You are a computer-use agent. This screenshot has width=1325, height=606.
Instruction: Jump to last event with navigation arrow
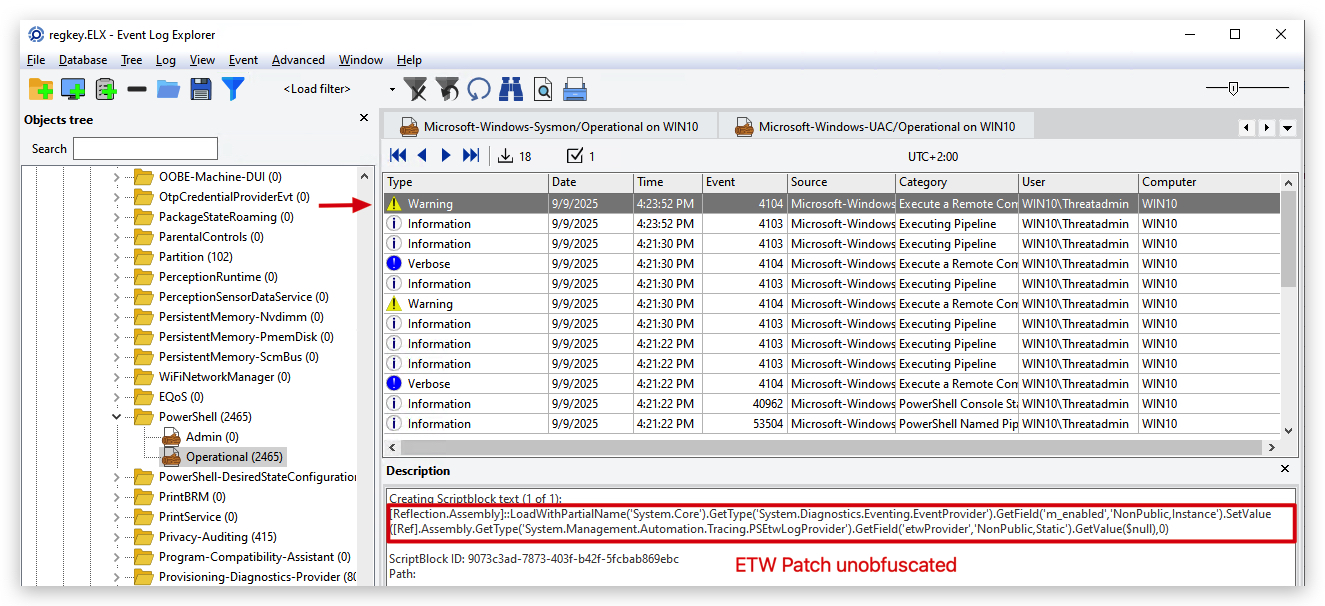coord(471,155)
